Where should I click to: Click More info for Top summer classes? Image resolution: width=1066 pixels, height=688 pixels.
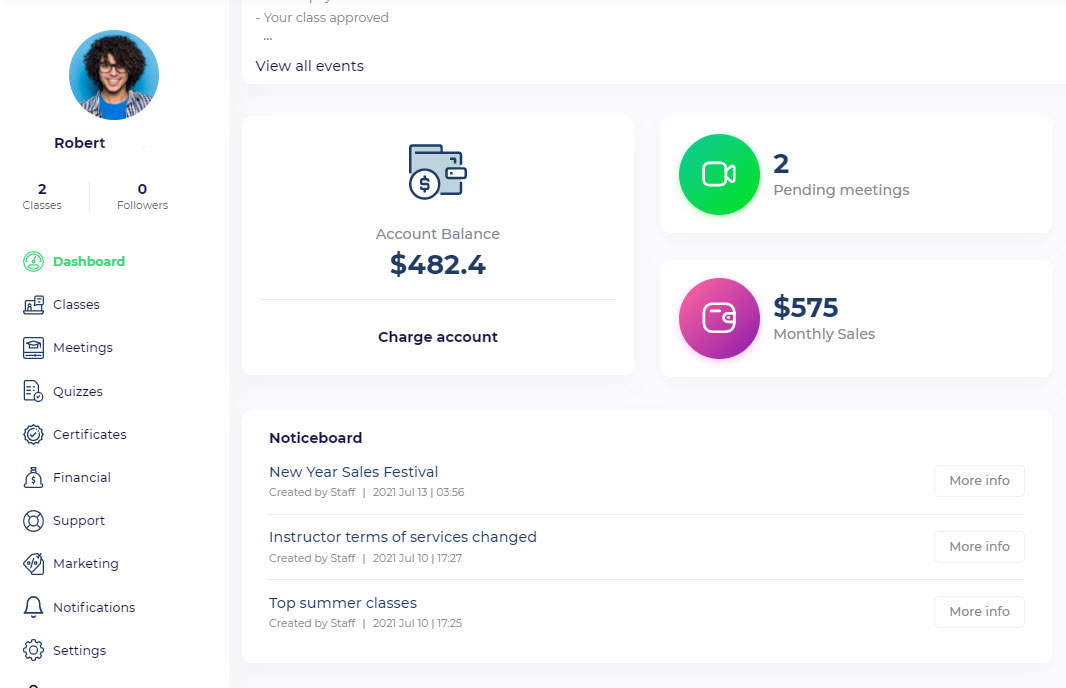(x=978, y=612)
